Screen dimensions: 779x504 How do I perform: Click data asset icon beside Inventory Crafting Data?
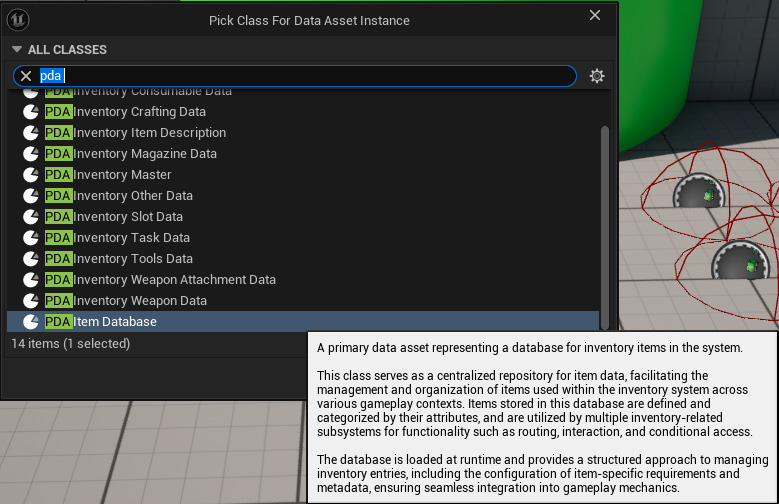coord(31,112)
